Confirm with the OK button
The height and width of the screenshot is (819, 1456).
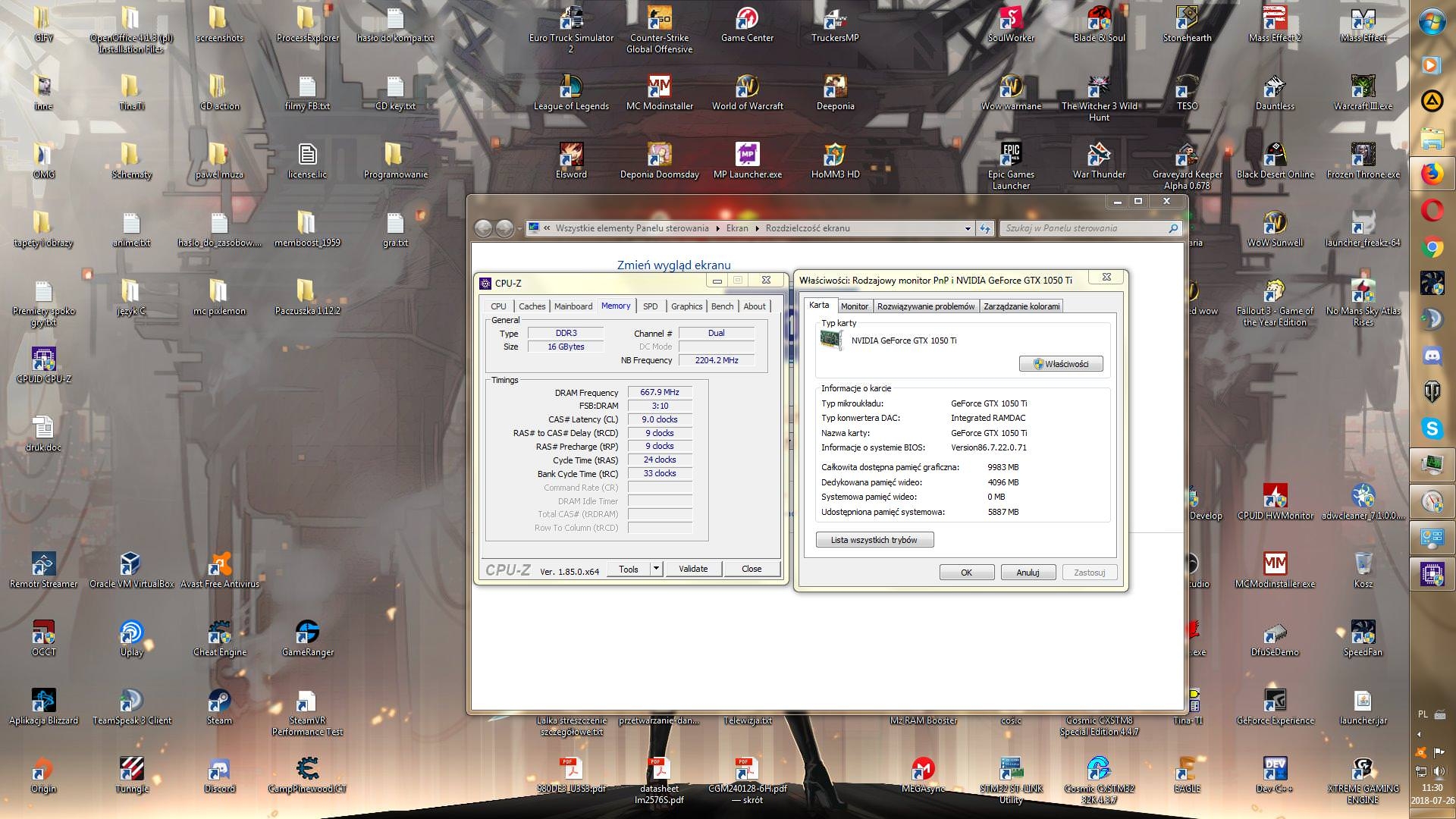click(966, 573)
